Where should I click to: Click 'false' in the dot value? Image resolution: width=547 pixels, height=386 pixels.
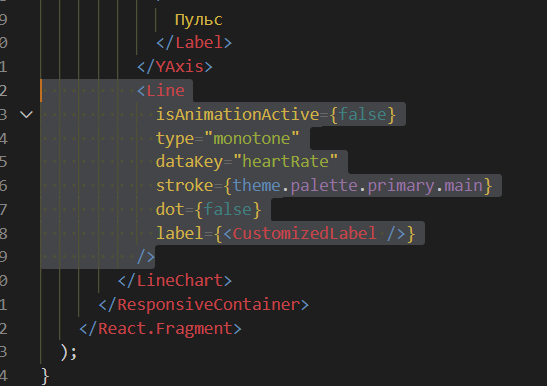tap(227, 209)
